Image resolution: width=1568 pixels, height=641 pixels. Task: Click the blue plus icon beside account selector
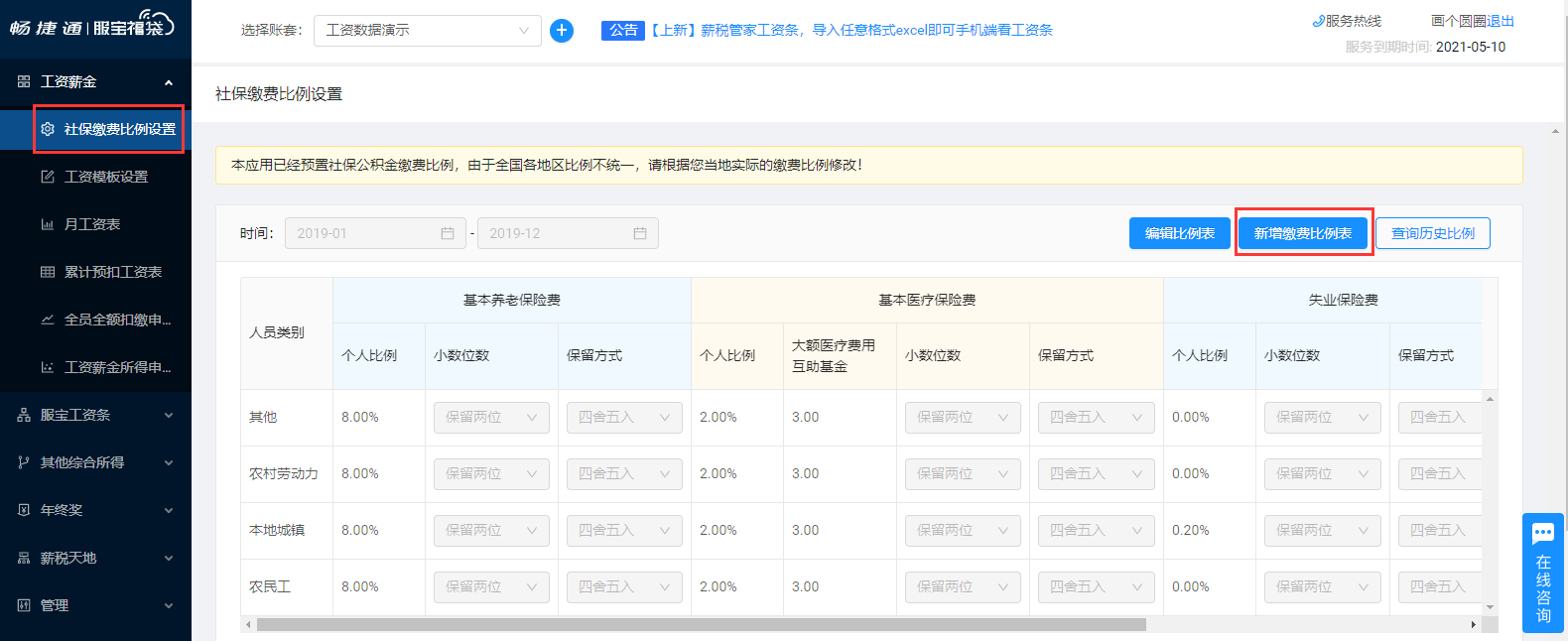[562, 31]
